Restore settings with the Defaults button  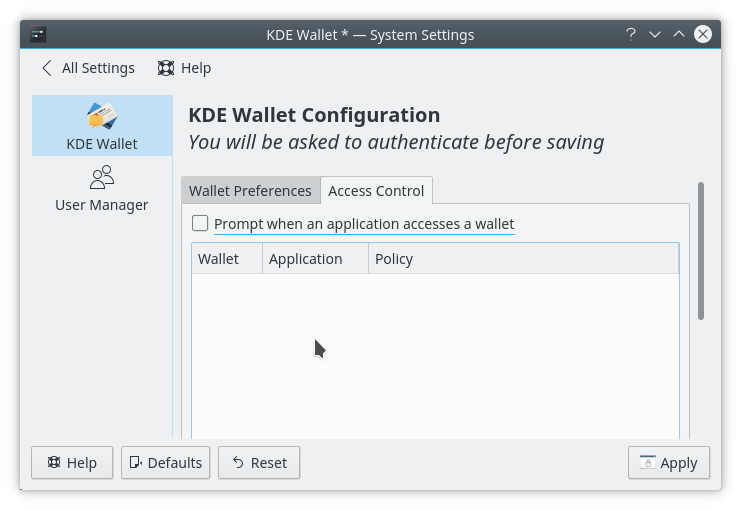(x=165, y=463)
